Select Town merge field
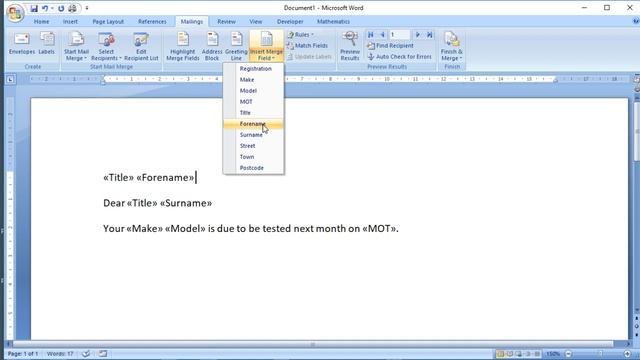The width and height of the screenshot is (640, 360). pyautogui.click(x=253, y=157)
